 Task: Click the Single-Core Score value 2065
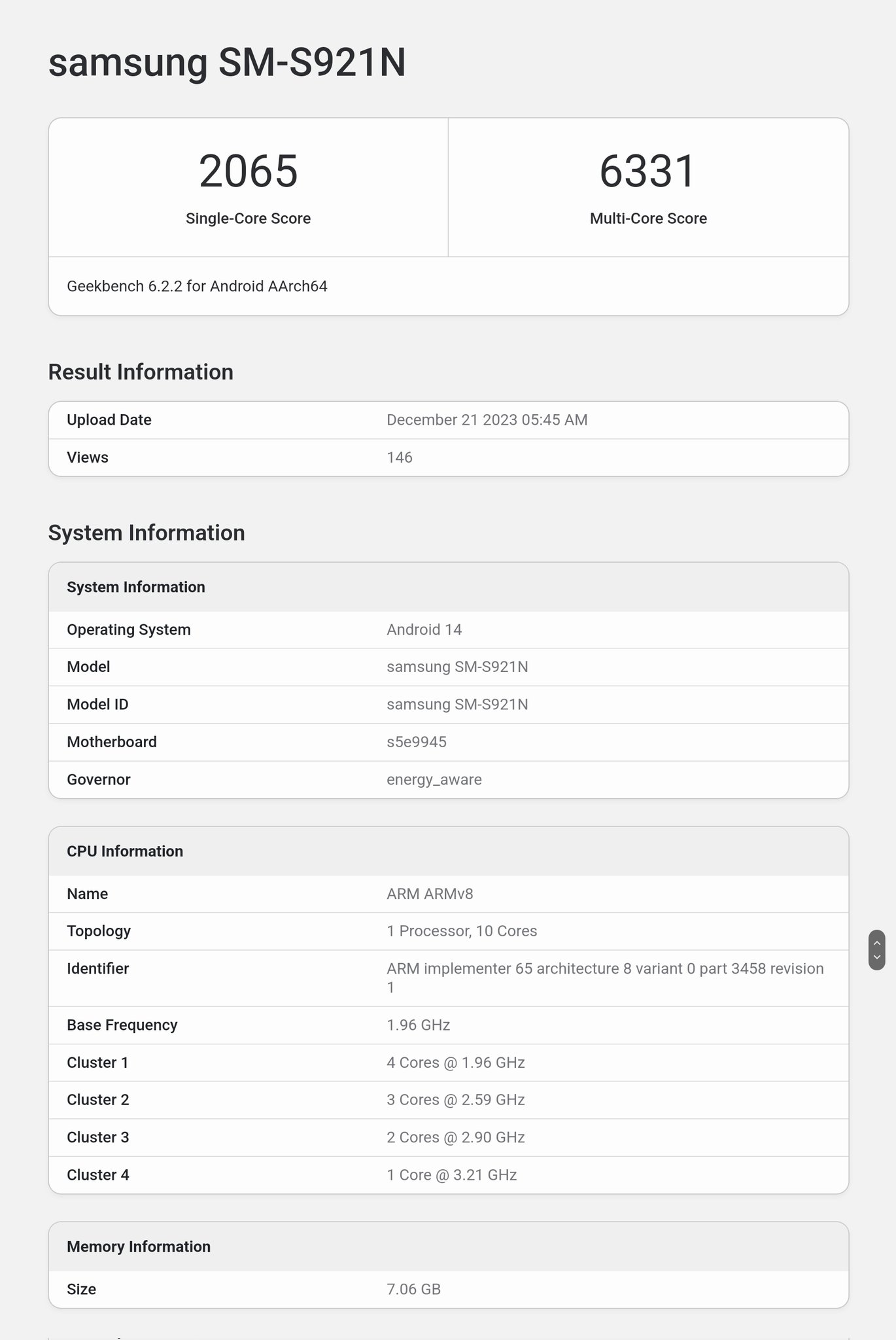[x=249, y=171]
